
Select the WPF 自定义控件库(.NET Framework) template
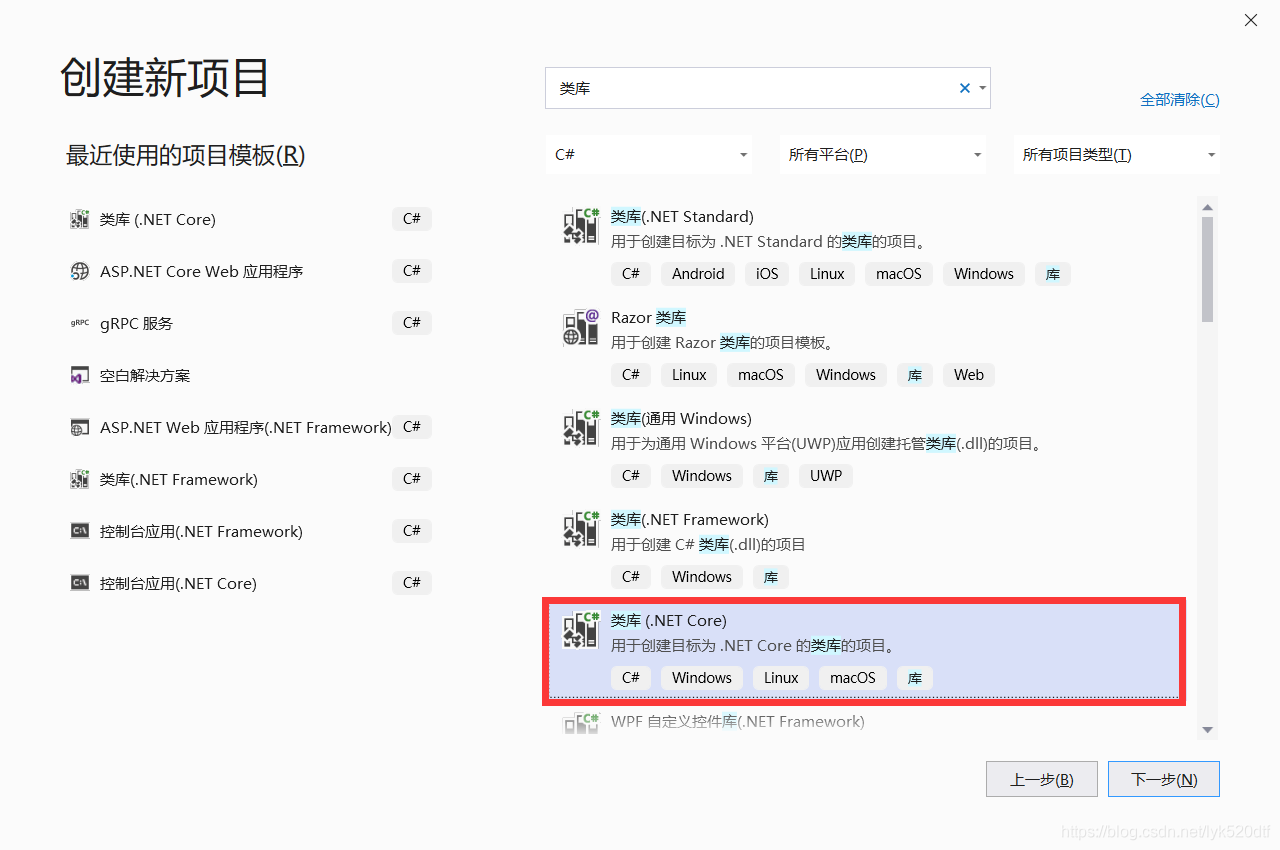(x=738, y=722)
